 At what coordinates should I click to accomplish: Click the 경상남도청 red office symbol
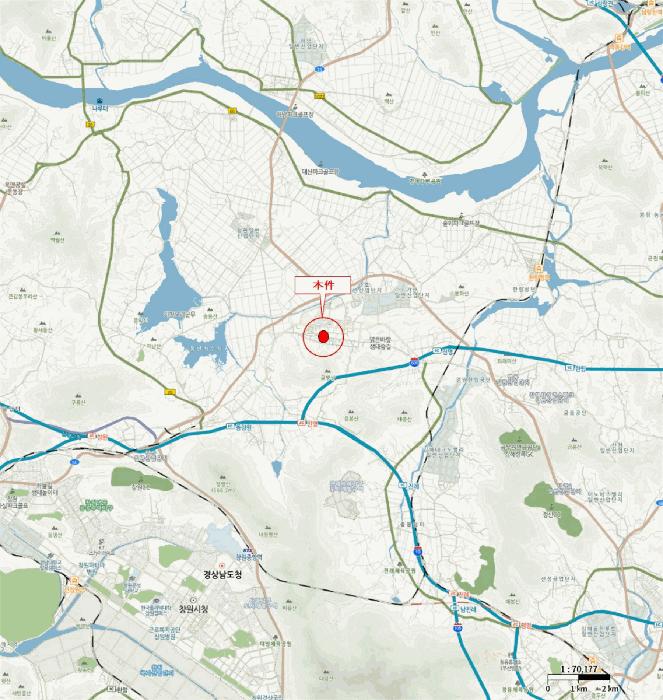click(221, 566)
